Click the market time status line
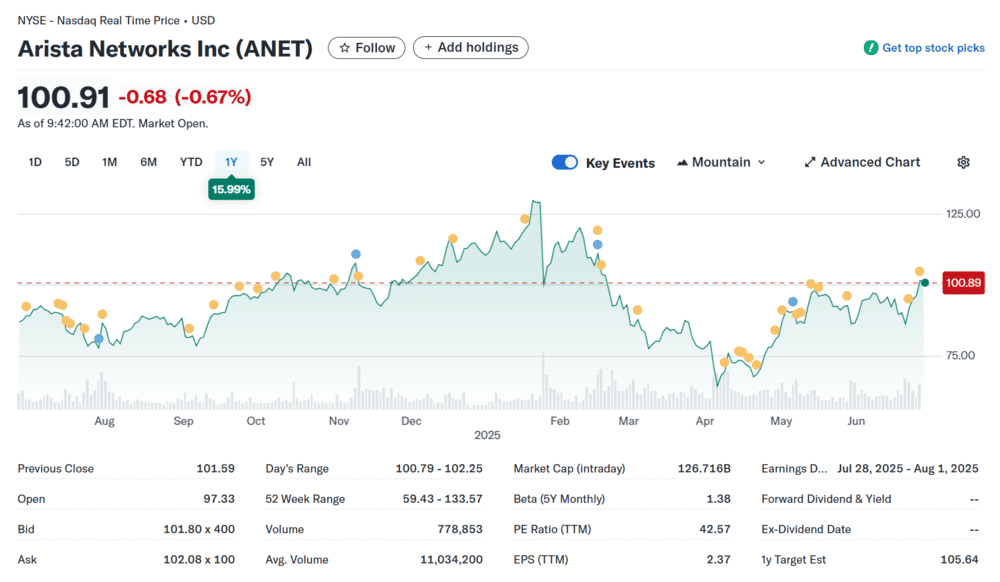This screenshot has width=1000, height=582. point(113,124)
